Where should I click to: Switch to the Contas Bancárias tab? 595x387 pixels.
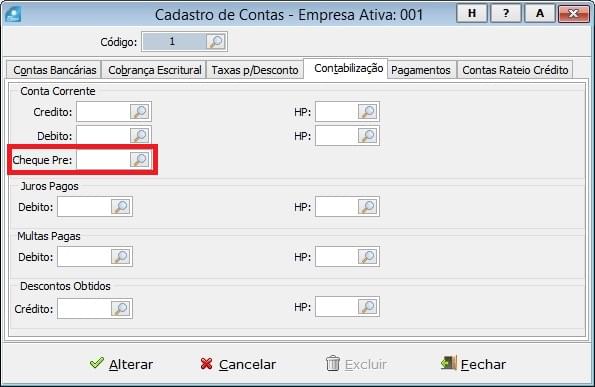point(54,70)
